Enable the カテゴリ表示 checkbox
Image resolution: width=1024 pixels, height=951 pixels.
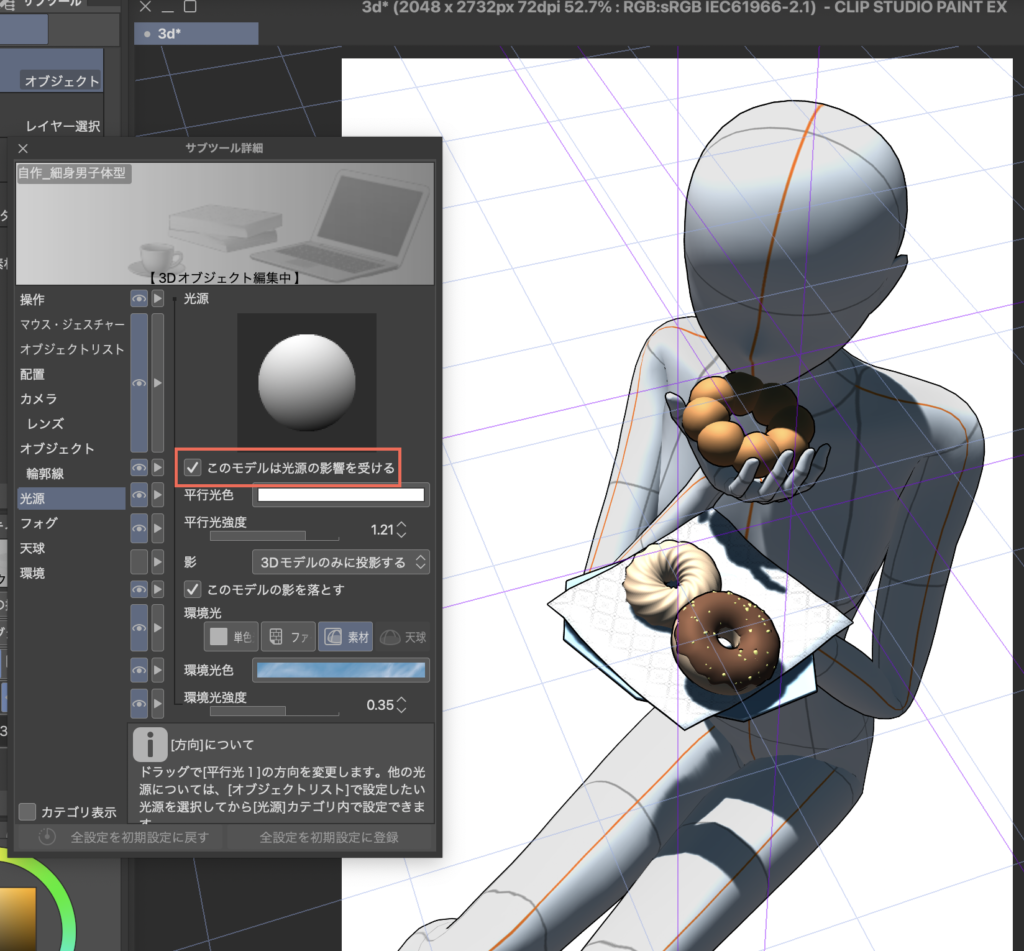click(x=28, y=811)
